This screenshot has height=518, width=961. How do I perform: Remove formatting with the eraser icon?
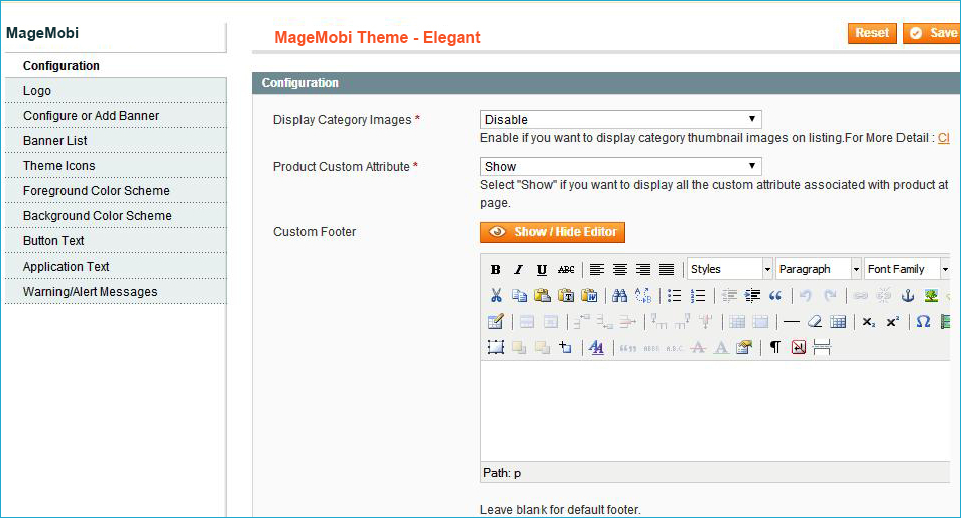pos(815,321)
